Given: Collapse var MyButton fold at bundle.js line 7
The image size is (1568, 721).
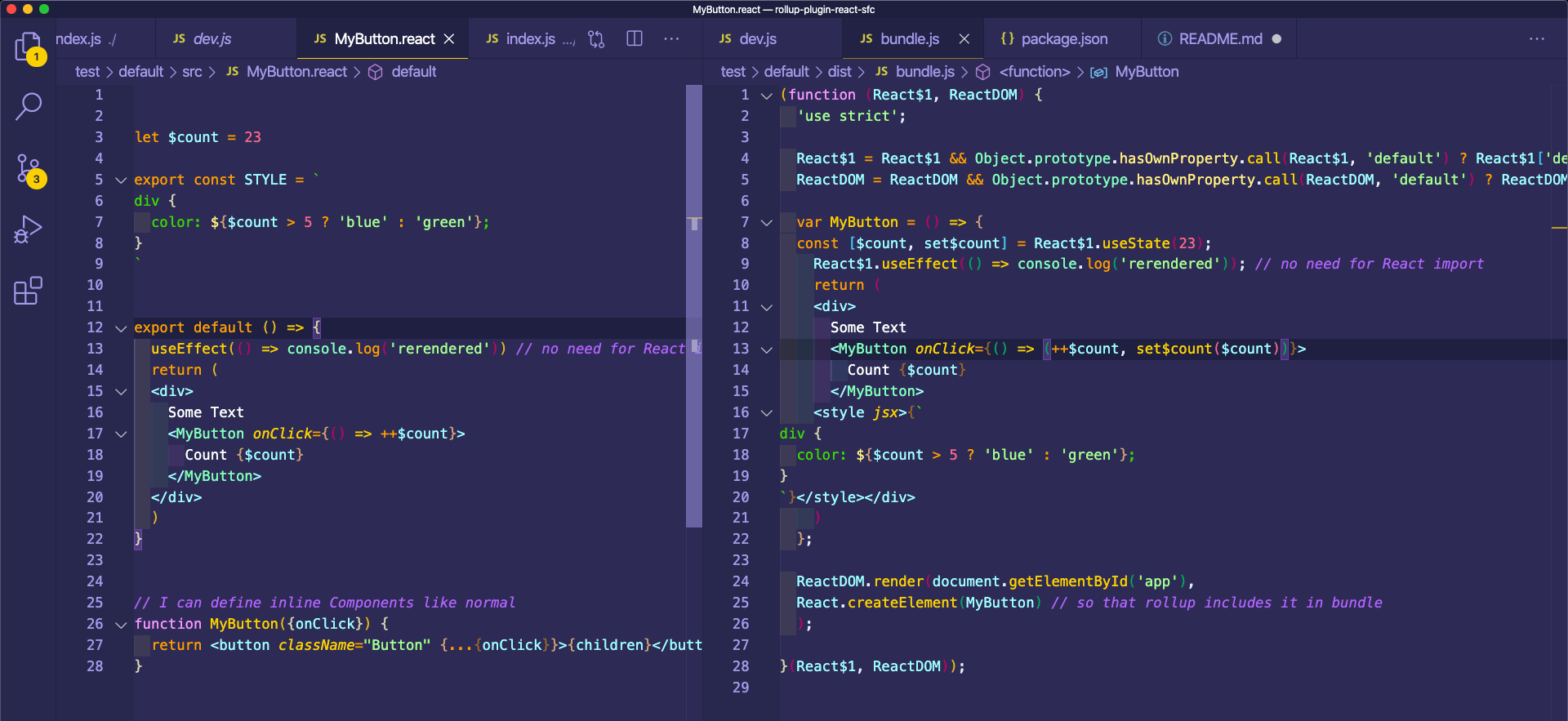Looking at the screenshot, I should click(766, 222).
